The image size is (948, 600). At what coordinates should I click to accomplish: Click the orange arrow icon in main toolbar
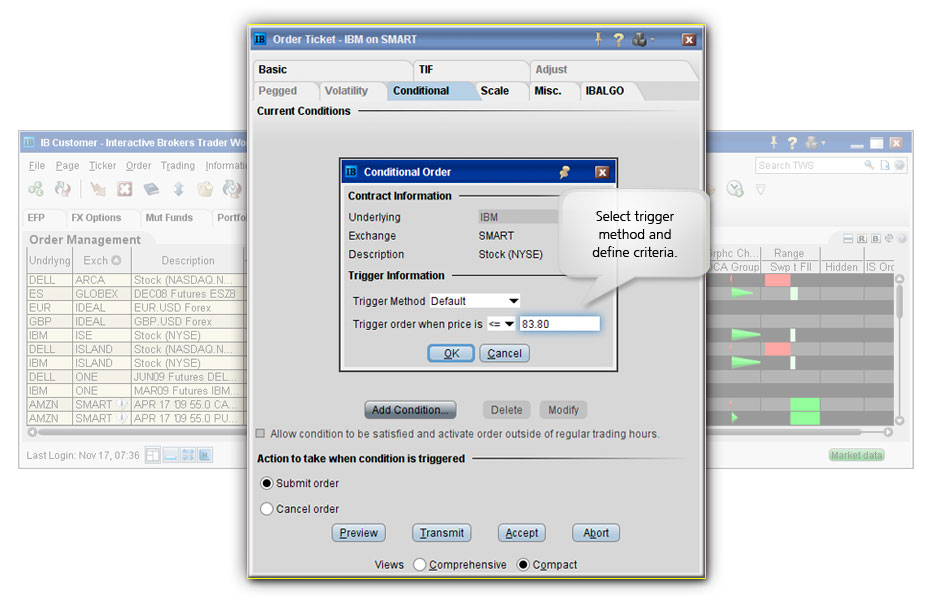click(x=98, y=189)
